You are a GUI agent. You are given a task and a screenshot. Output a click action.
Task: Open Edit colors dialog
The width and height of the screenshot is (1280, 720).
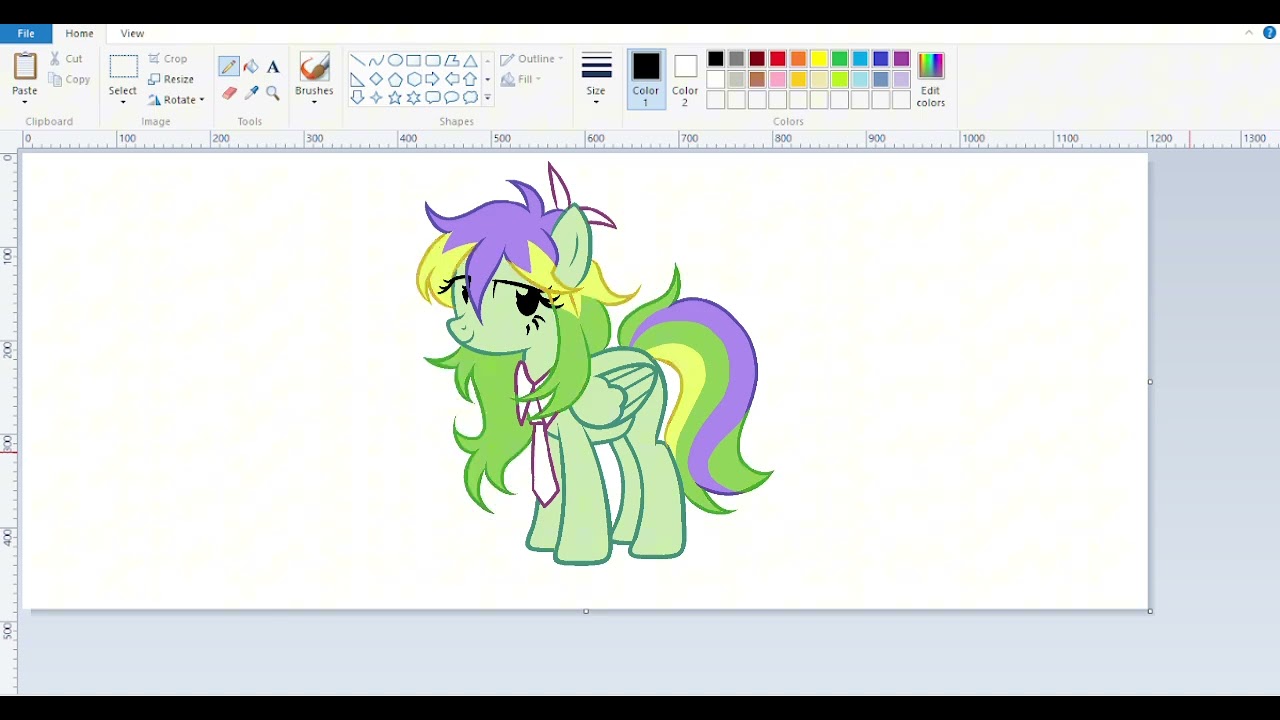coord(931,79)
